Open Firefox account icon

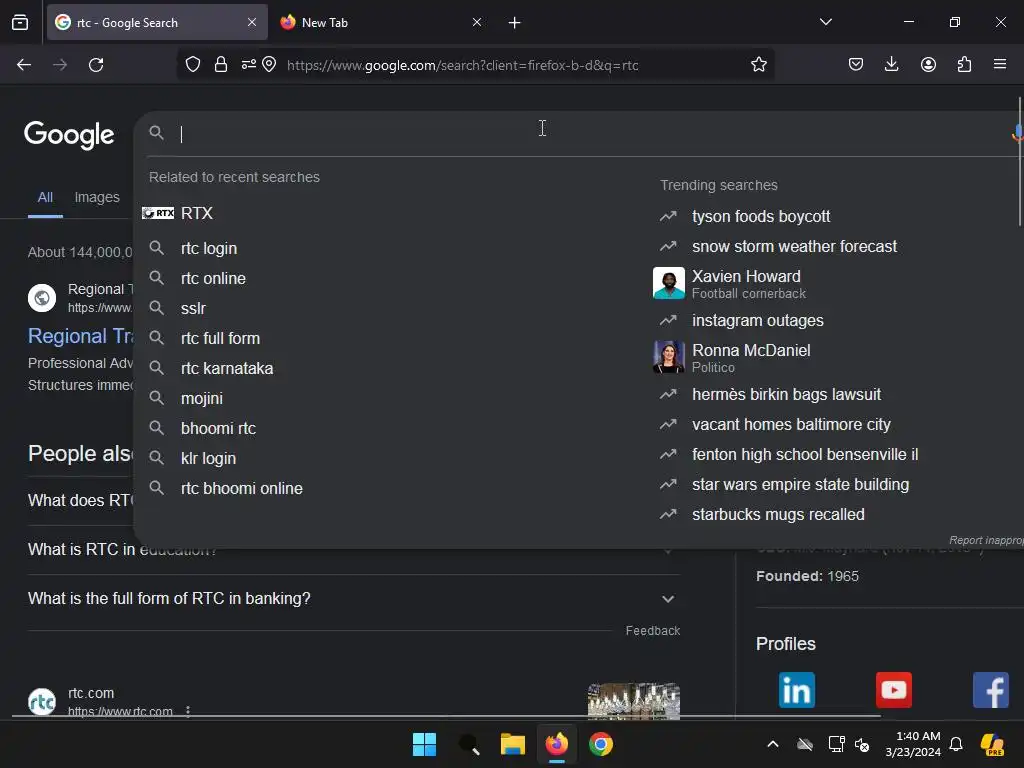[928, 65]
